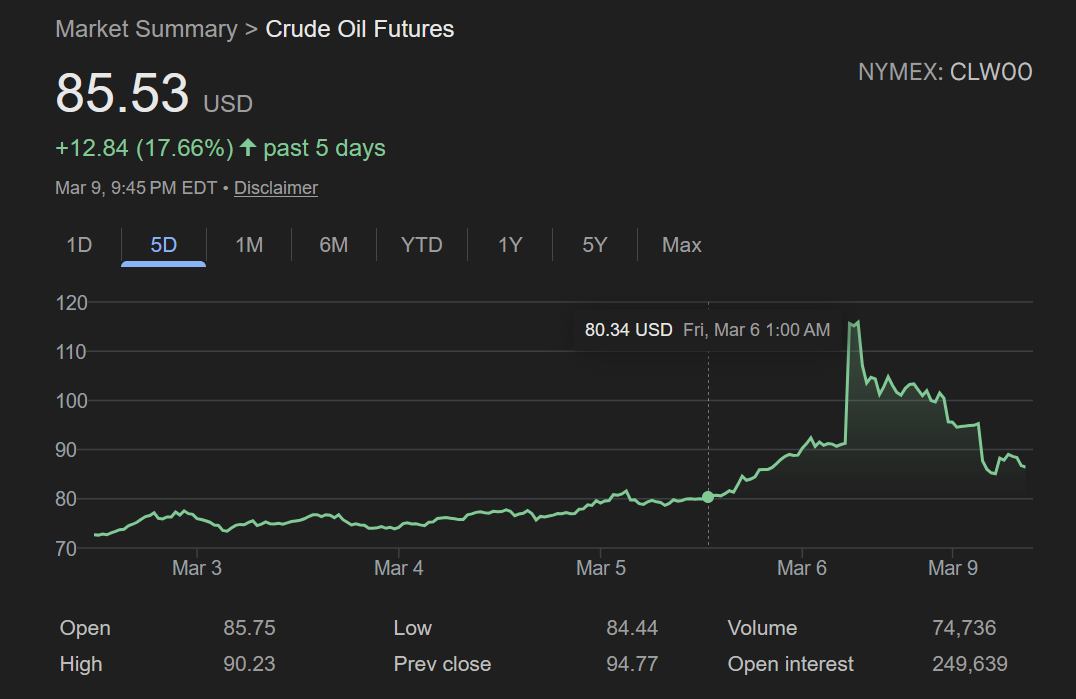Switch to the 1M chart range
1076x699 pixels.
pos(249,245)
